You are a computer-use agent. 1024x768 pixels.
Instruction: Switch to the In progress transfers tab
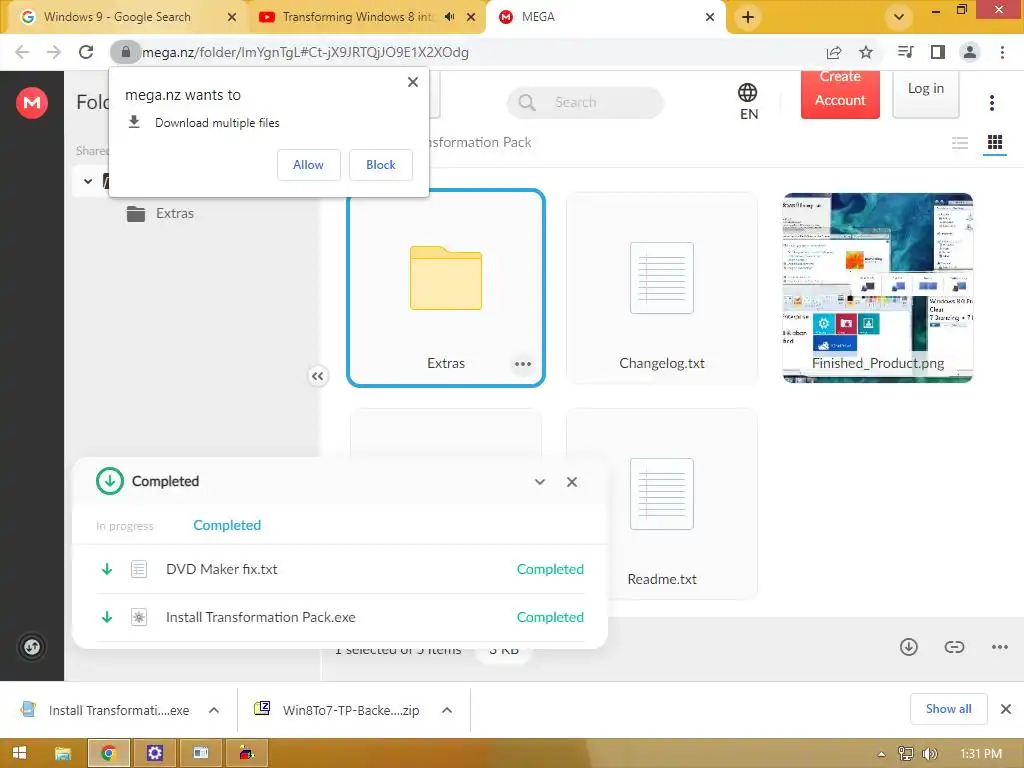tap(125, 526)
